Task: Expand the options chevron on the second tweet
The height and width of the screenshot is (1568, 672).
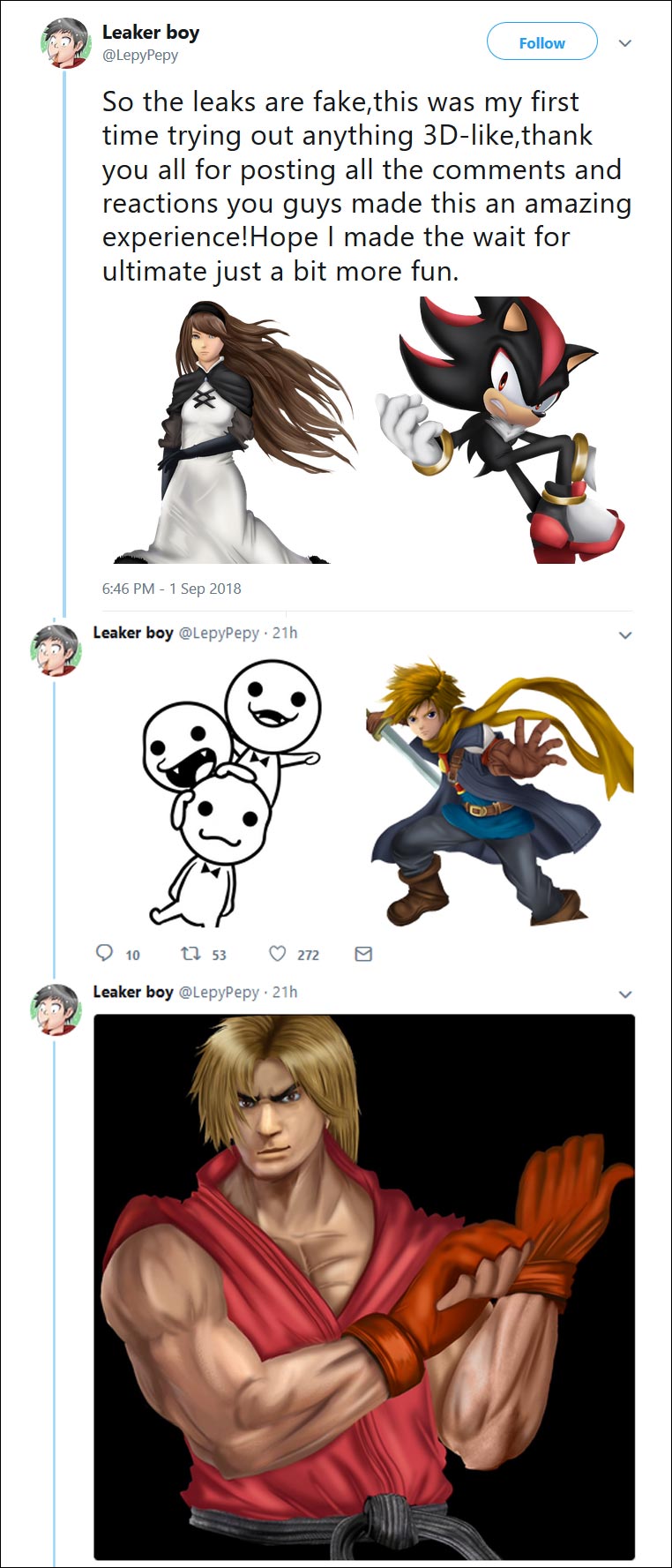Action: pos(626,634)
